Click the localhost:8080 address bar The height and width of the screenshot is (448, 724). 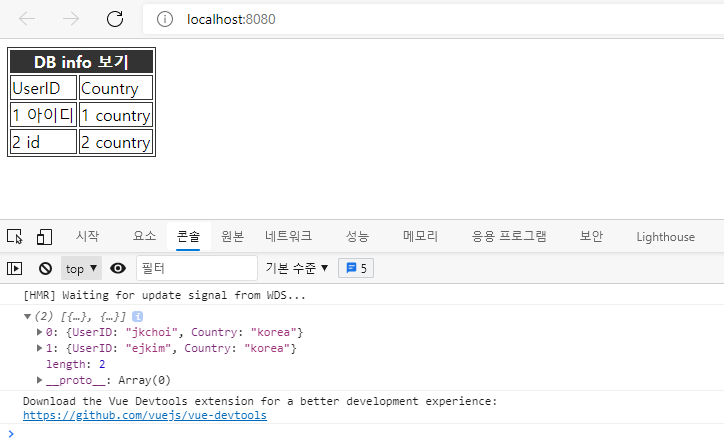point(433,19)
